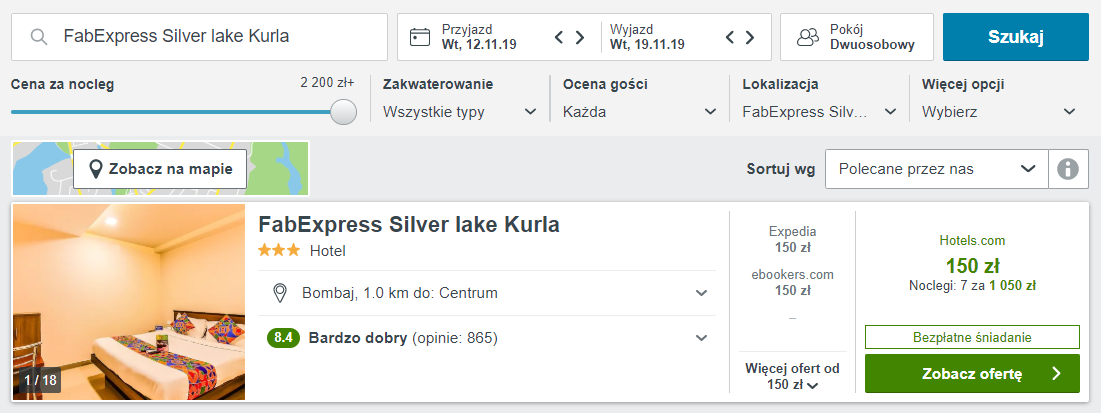Open the Sortuj wg sorting dropdown
1101x413 pixels.
pyautogui.click(x=936, y=169)
